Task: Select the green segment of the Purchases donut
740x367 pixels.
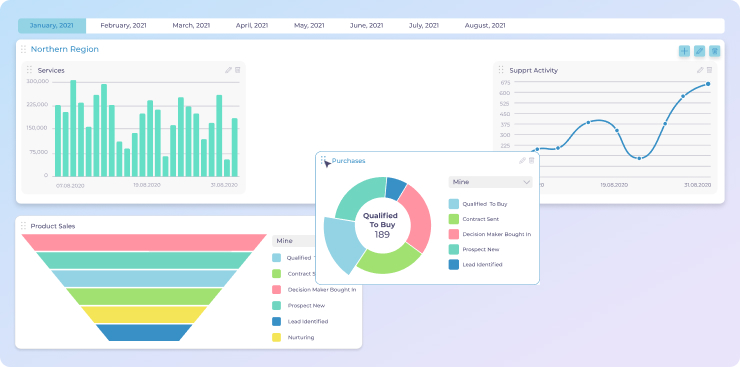Action: click(388, 259)
